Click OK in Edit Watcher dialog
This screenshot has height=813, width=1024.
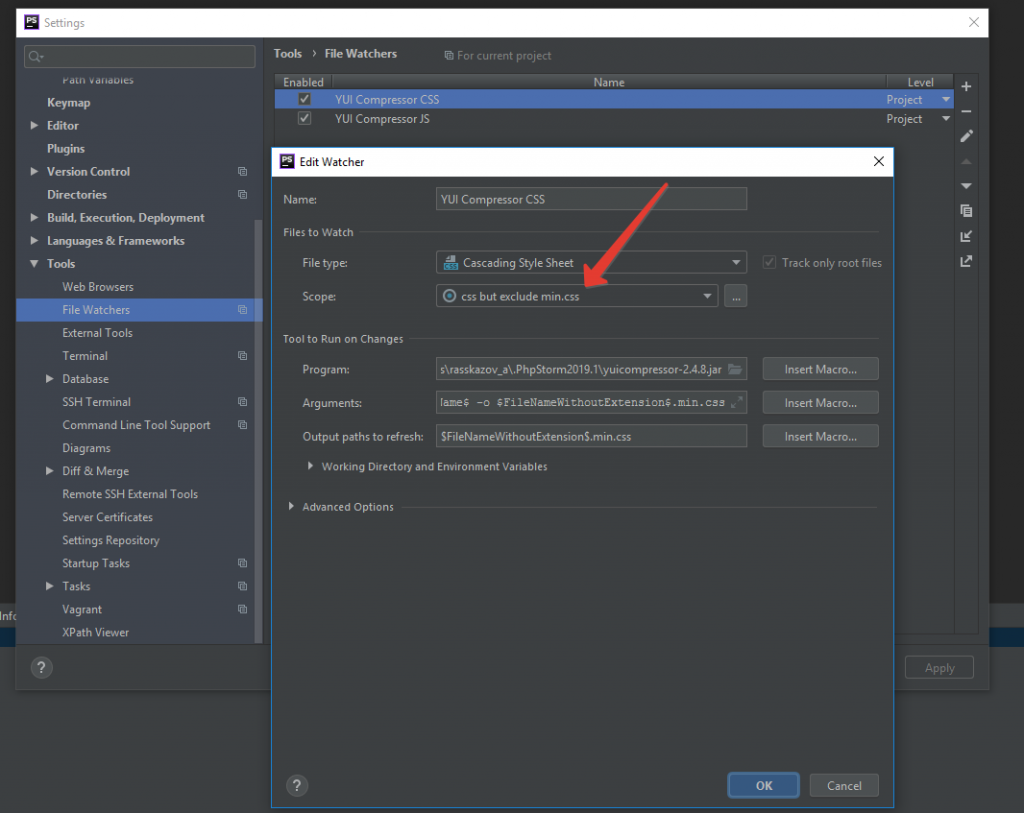763,786
